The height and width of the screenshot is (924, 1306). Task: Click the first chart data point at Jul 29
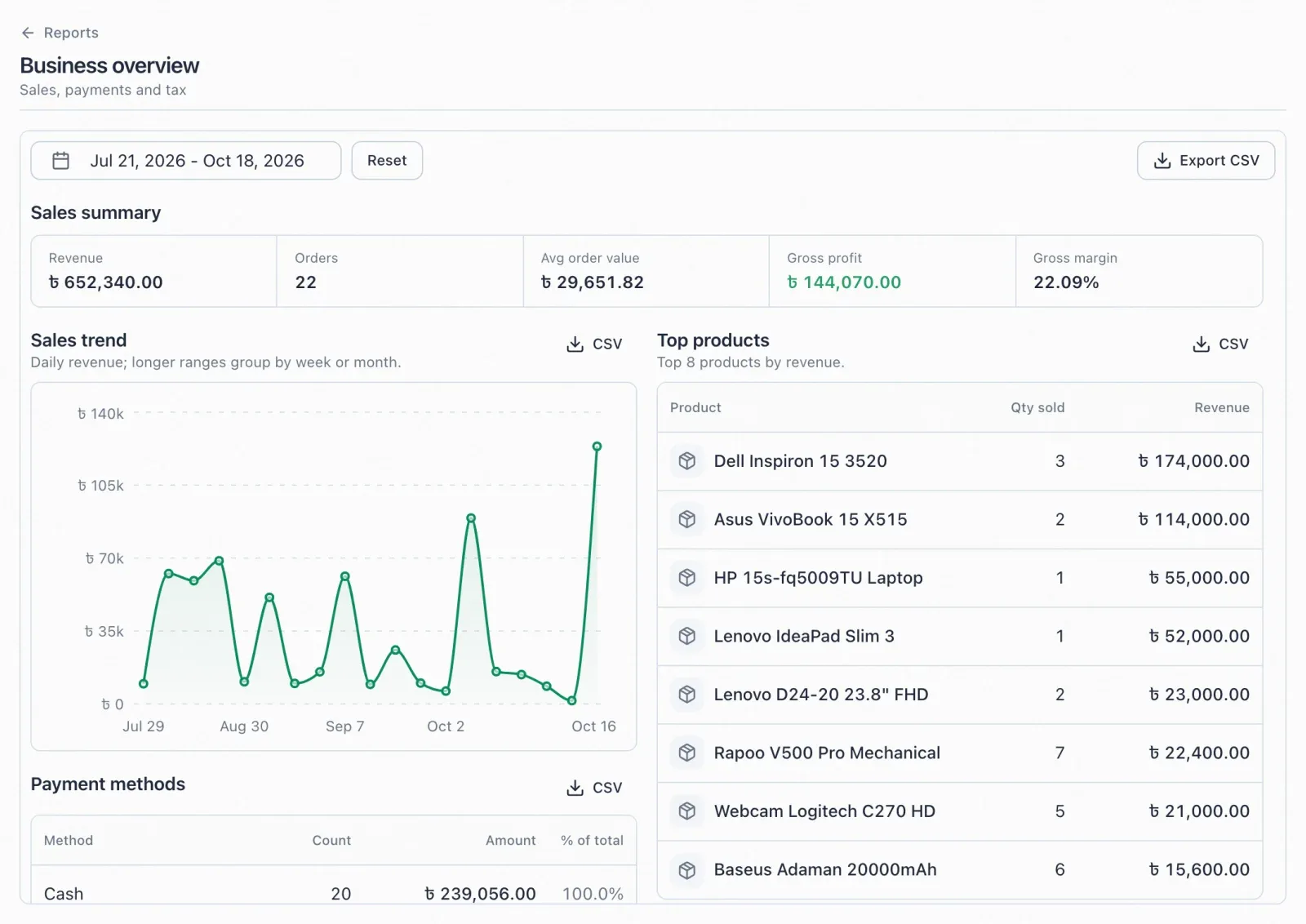pyautogui.click(x=144, y=684)
